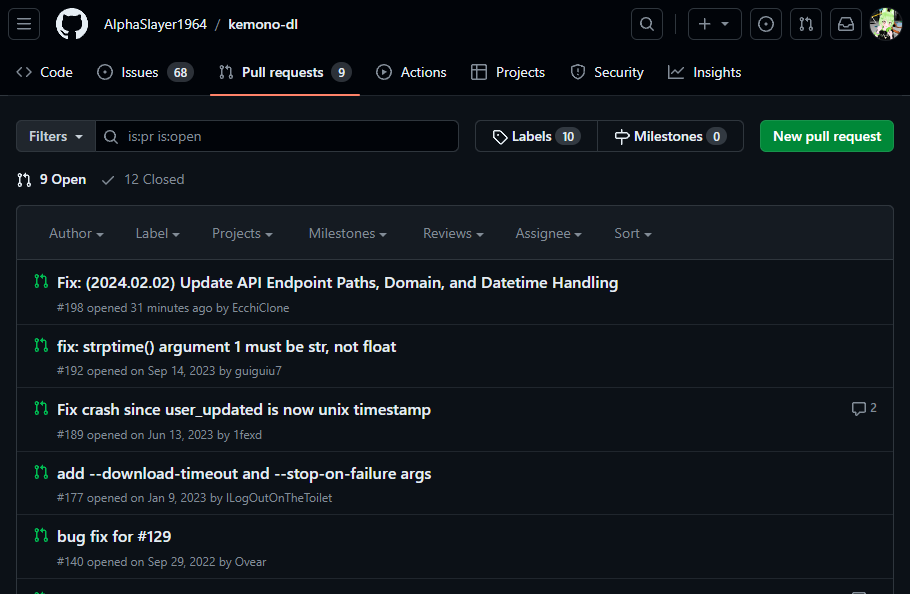Click open PR icon beside strptime() fix
Screen dimensions: 910x594
point(41,345)
